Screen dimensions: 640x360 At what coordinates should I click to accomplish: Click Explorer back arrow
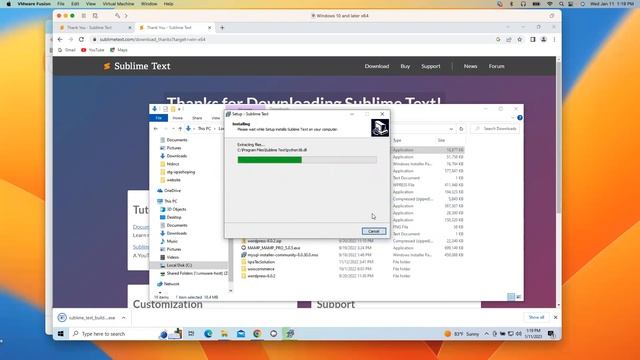156,129
